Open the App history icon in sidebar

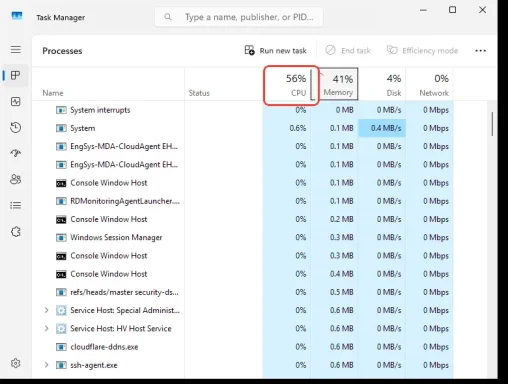[16, 127]
